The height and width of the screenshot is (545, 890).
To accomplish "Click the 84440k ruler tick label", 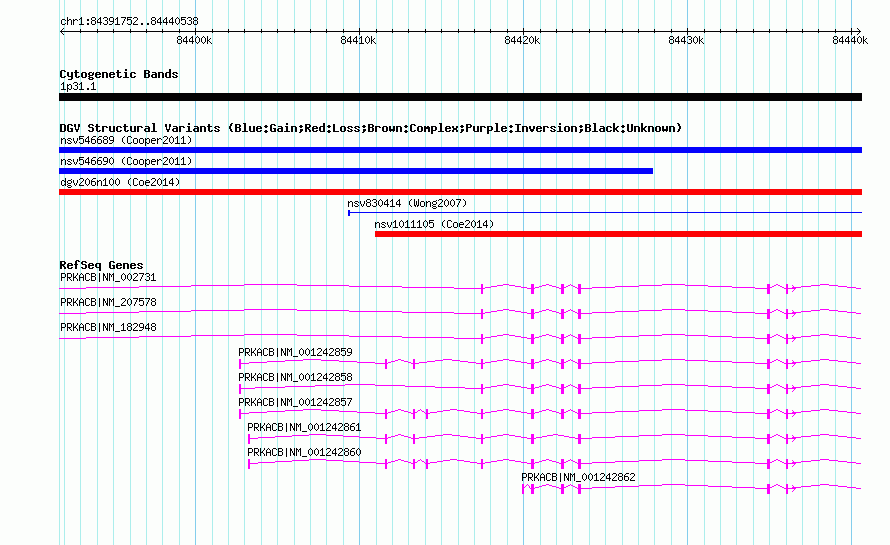I will pos(850,40).
